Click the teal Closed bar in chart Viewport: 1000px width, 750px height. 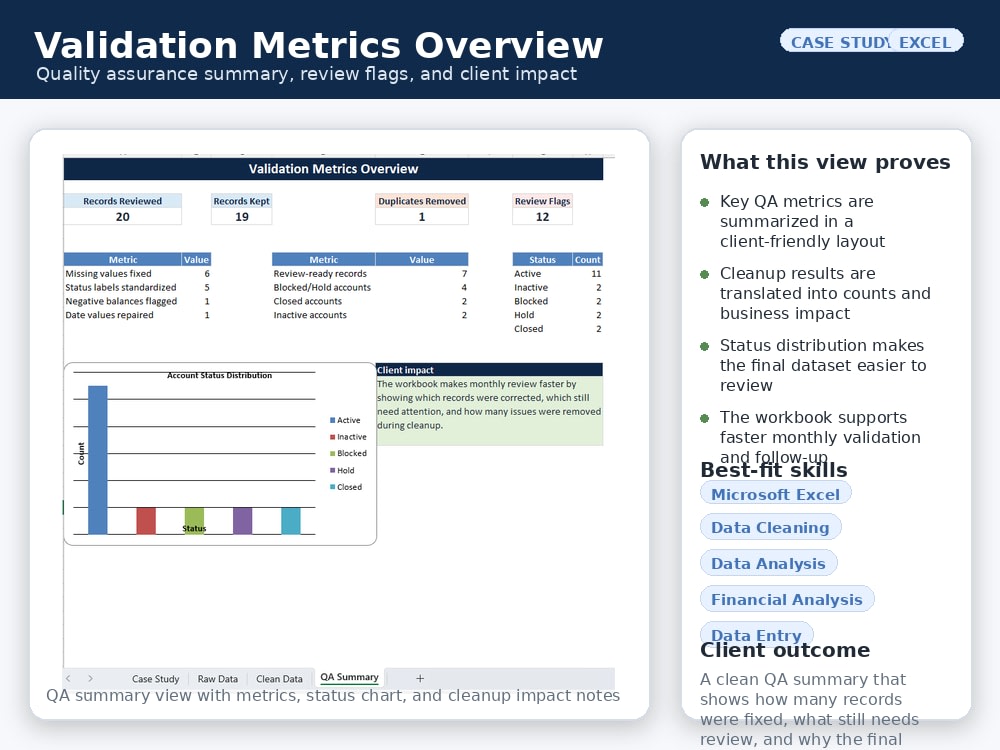[x=291, y=520]
